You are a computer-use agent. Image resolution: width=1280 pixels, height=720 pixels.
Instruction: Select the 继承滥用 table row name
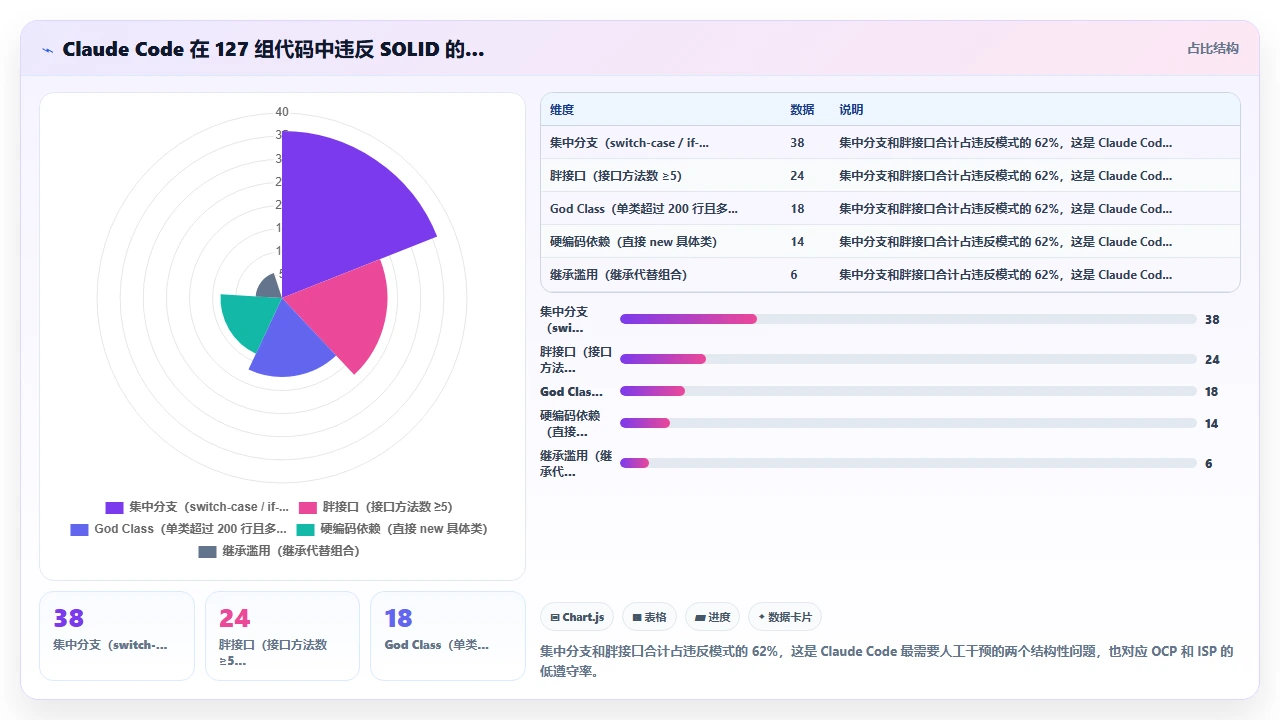pyautogui.click(x=618, y=275)
